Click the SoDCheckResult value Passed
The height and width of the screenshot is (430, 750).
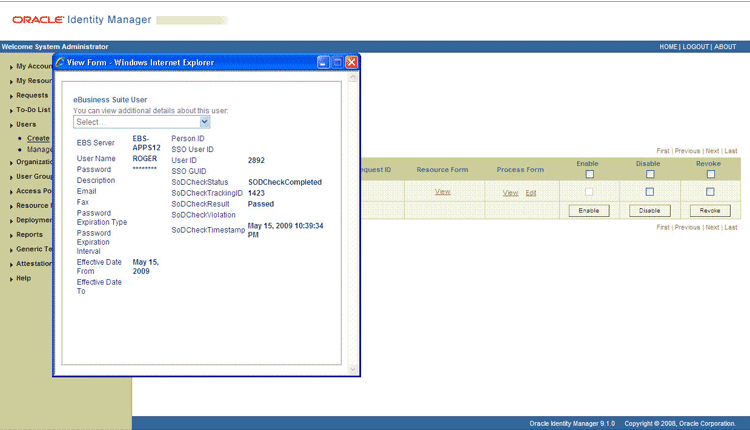[261, 204]
